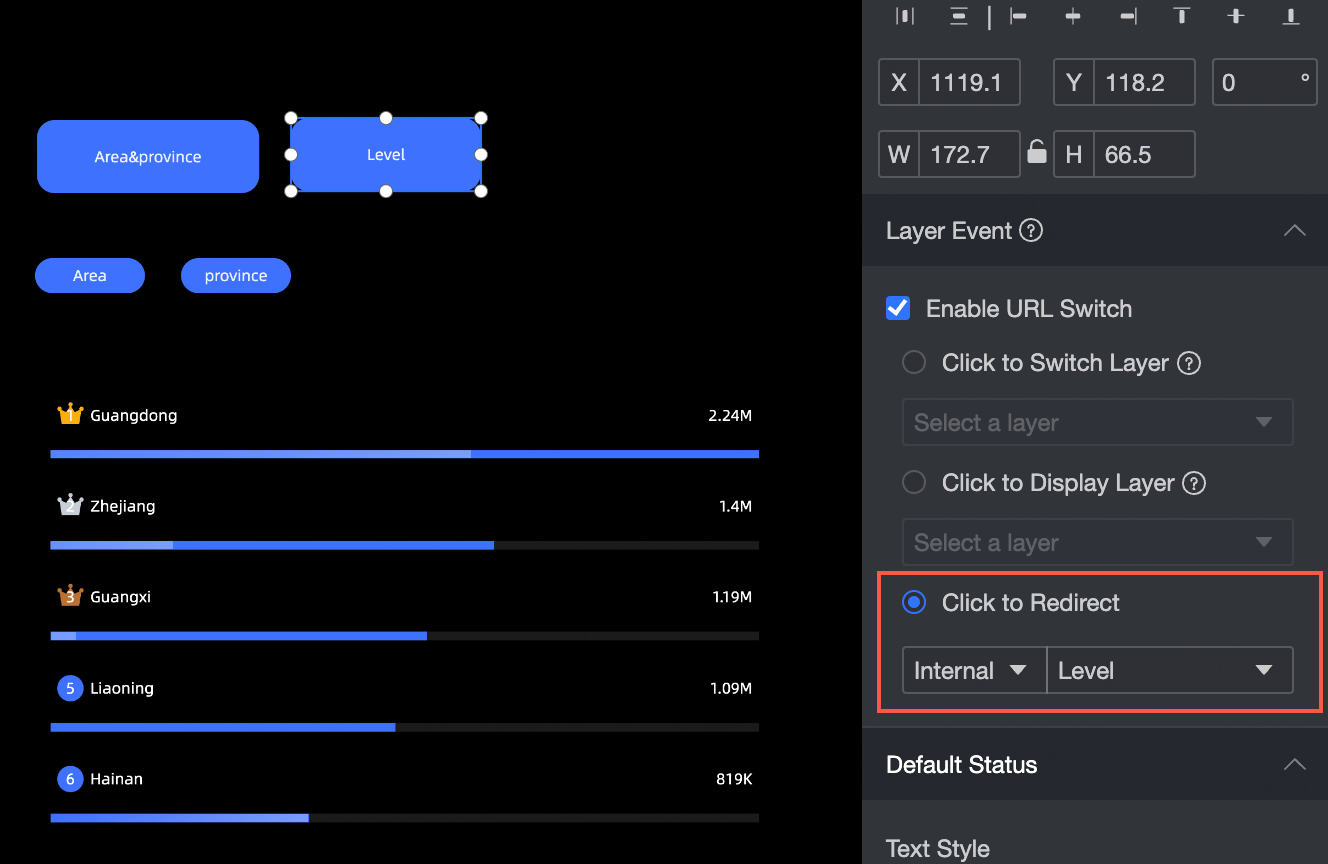The height and width of the screenshot is (864, 1328).
Task: Select Click to Switch Layer radio
Action: [914, 362]
